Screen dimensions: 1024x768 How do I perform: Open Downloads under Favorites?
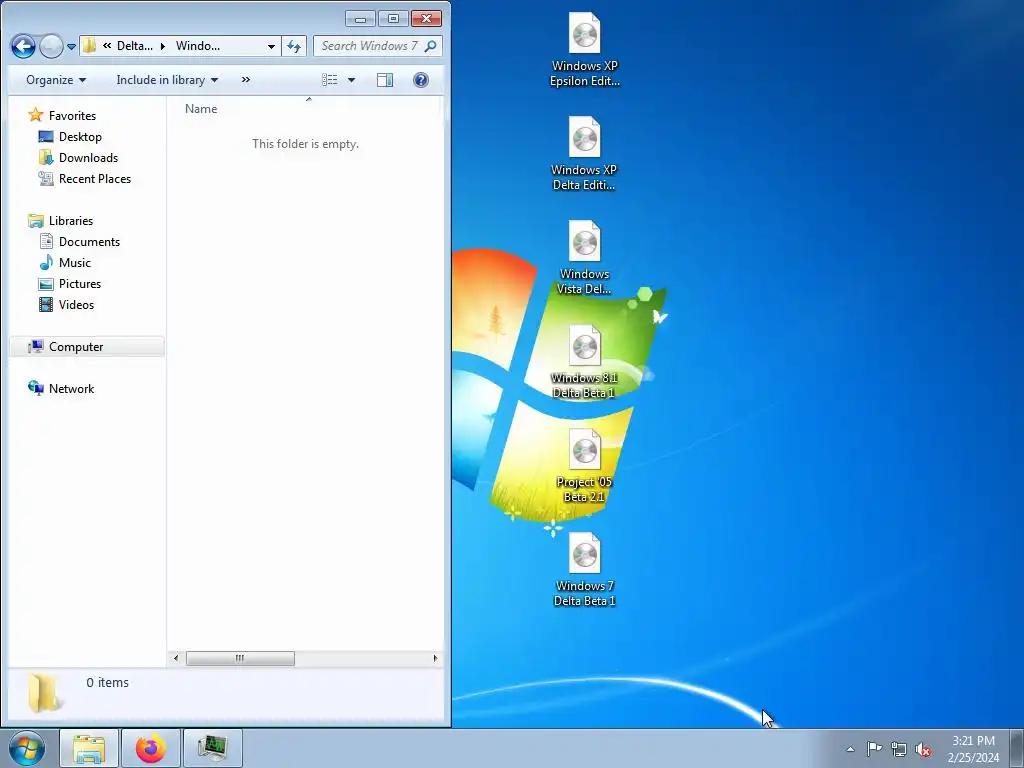coord(78,157)
